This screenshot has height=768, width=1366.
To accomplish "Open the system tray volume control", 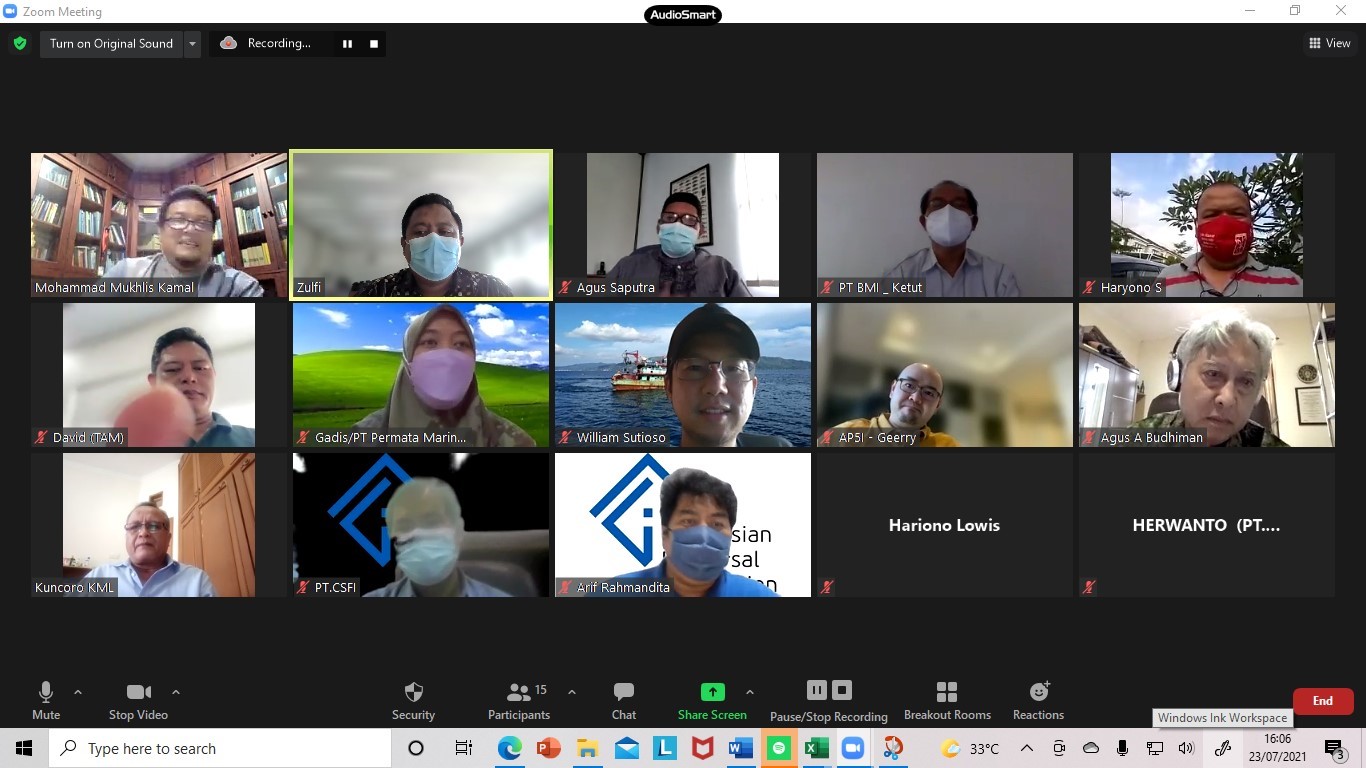I will pyautogui.click(x=1186, y=748).
